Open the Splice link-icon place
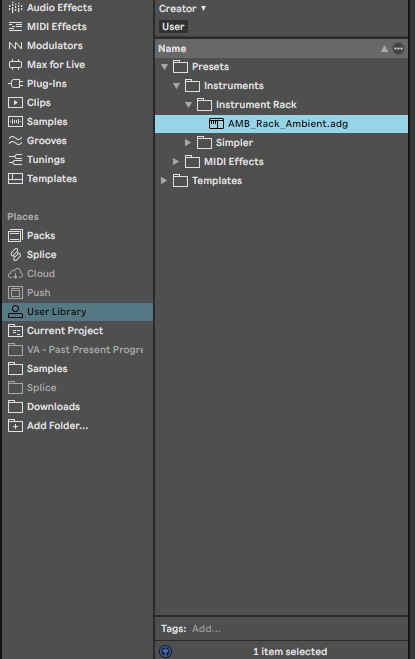415x659 pixels. [42, 255]
